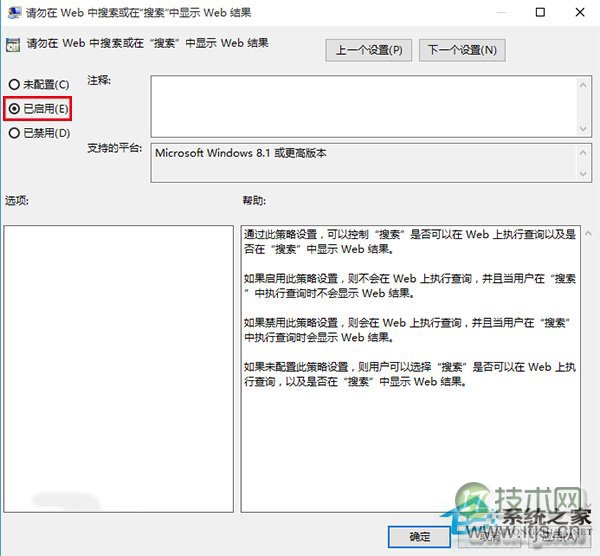
Task: Click the help paragraph starting 如果启用此策略设置
Action: (x=410, y=286)
